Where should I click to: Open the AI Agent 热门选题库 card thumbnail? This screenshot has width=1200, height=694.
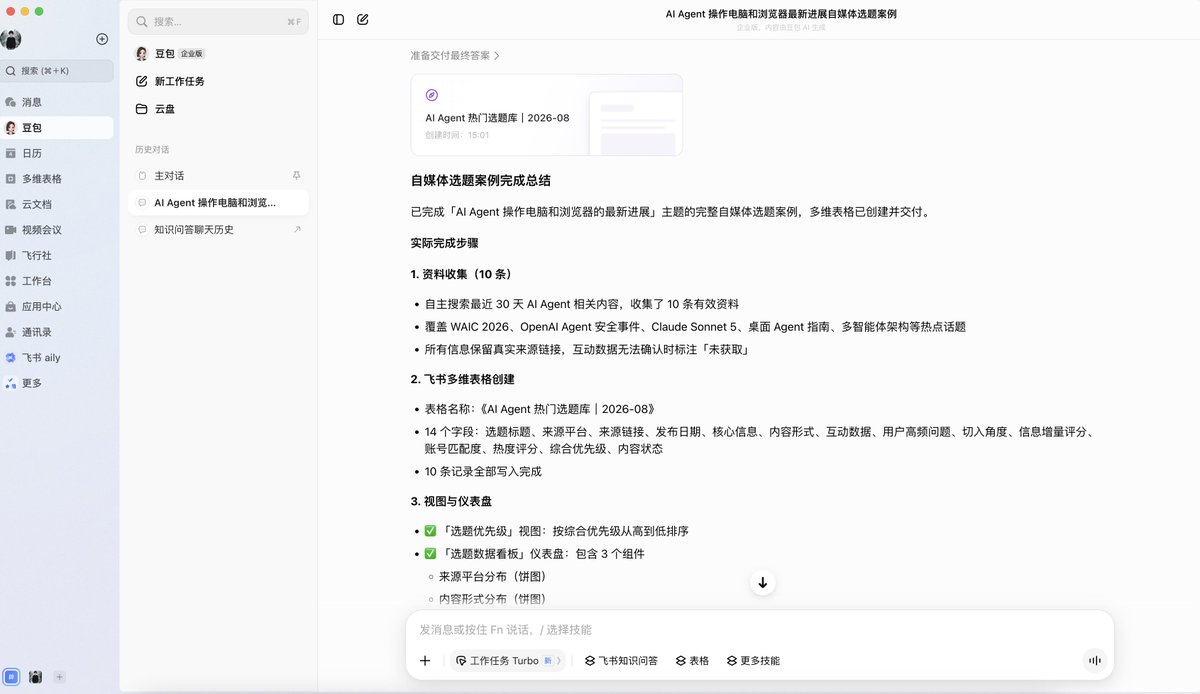(634, 123)
